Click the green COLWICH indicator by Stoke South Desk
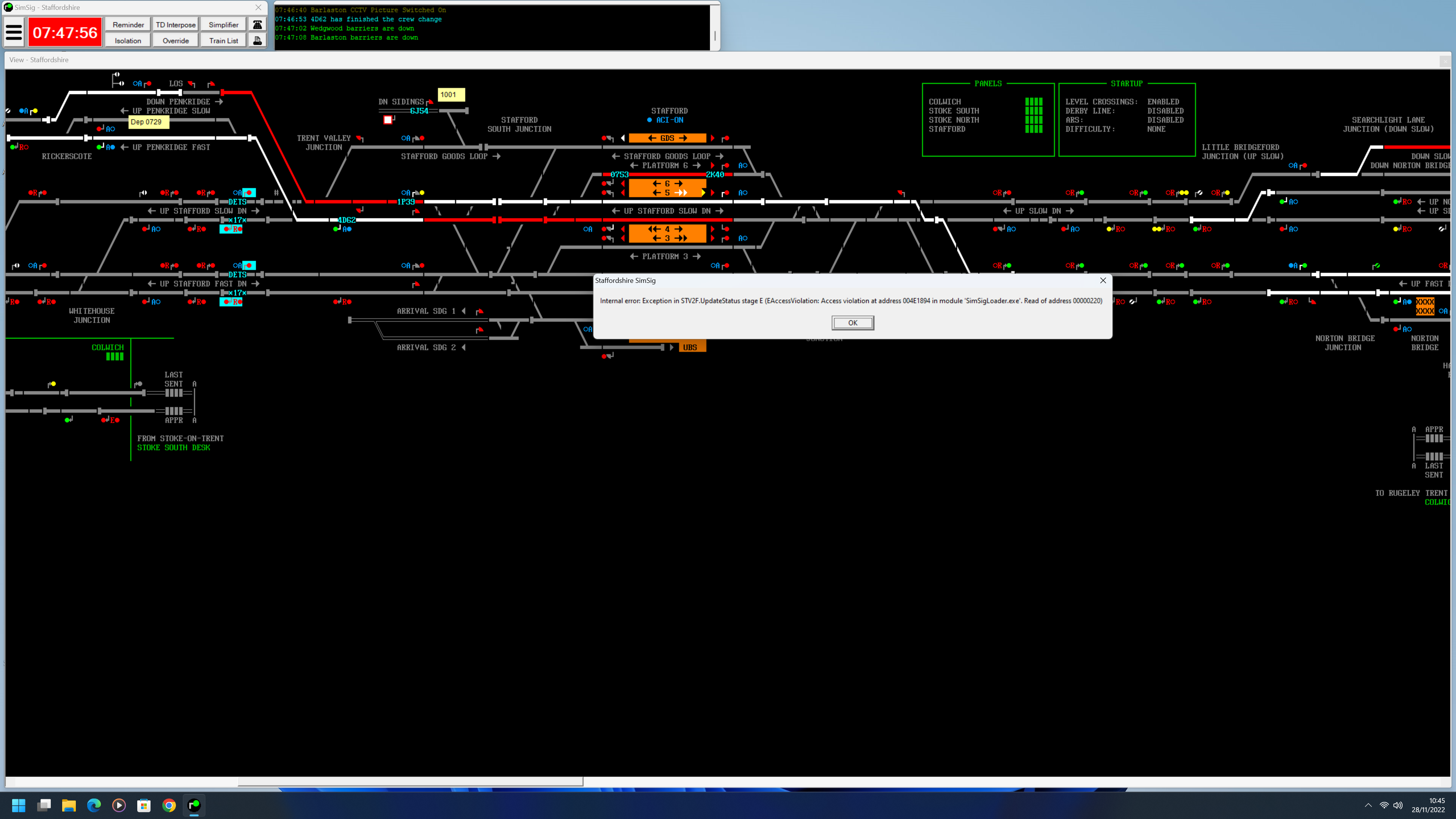Viewport: 1456px width, 819px height. tap(115, 357)
